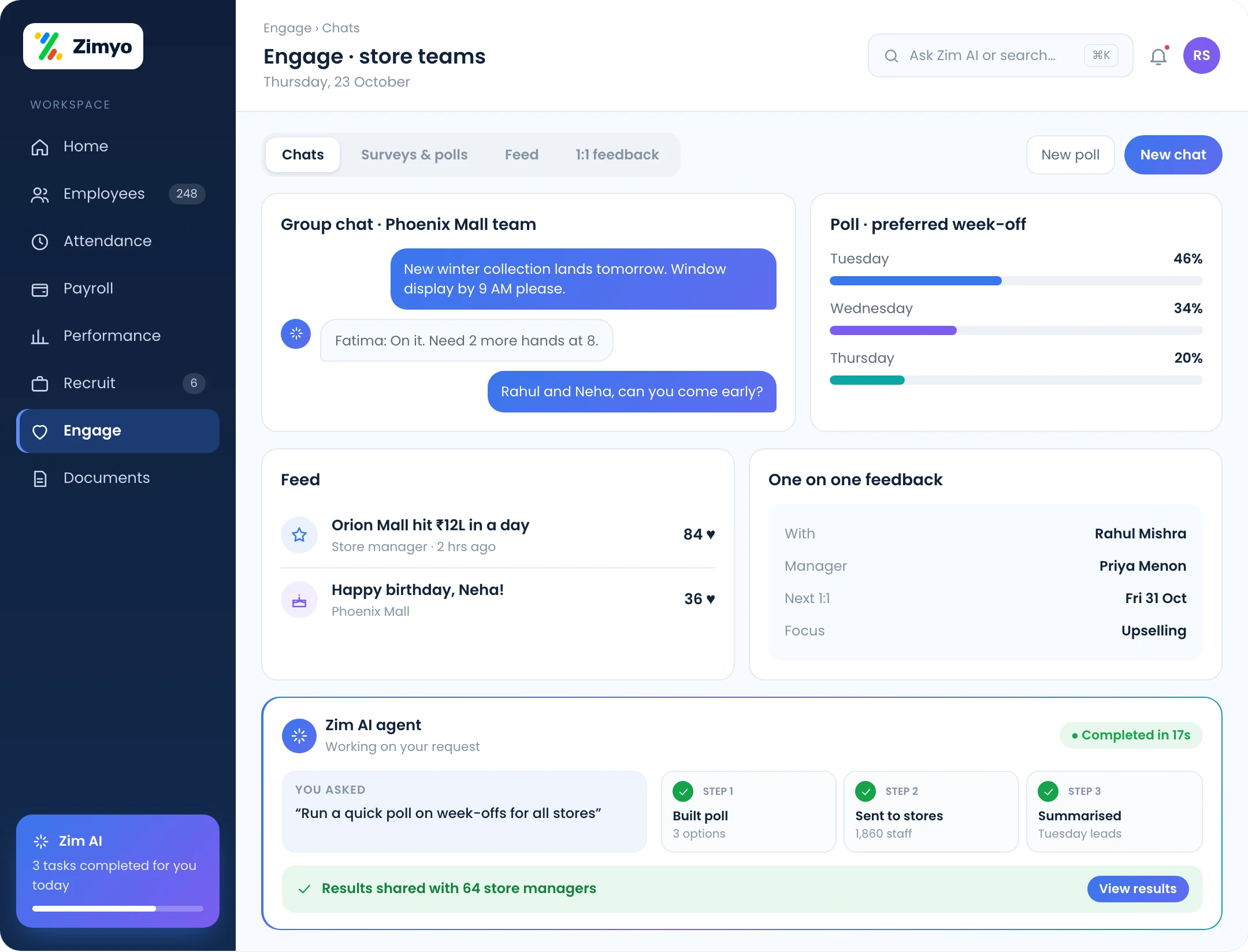
Task: Open the notifications bell
Action: [1159, 56]
